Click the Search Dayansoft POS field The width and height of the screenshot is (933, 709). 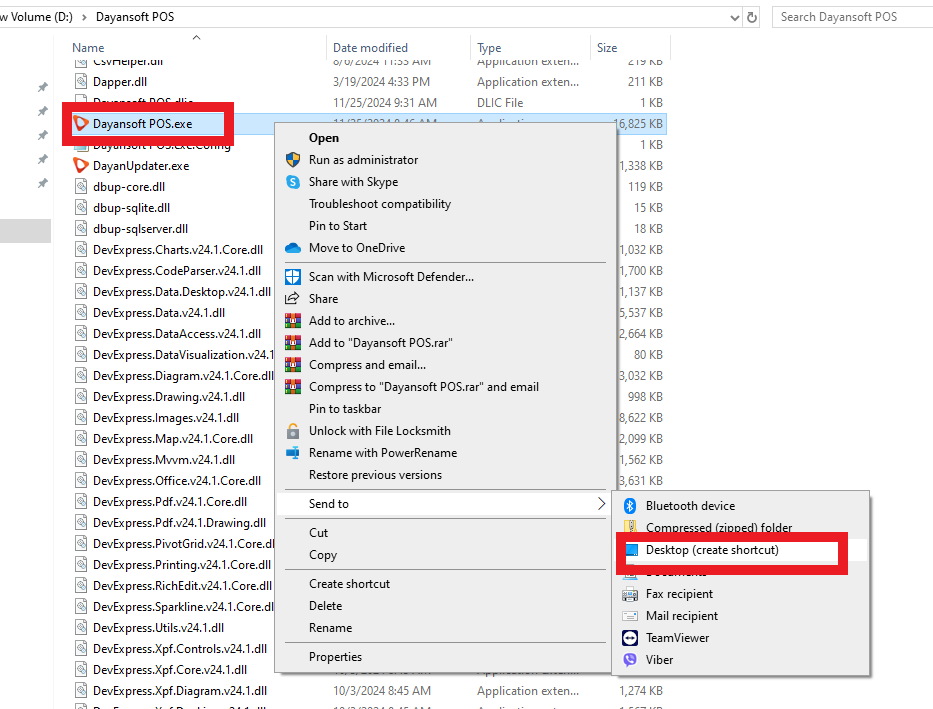point(852,17)
